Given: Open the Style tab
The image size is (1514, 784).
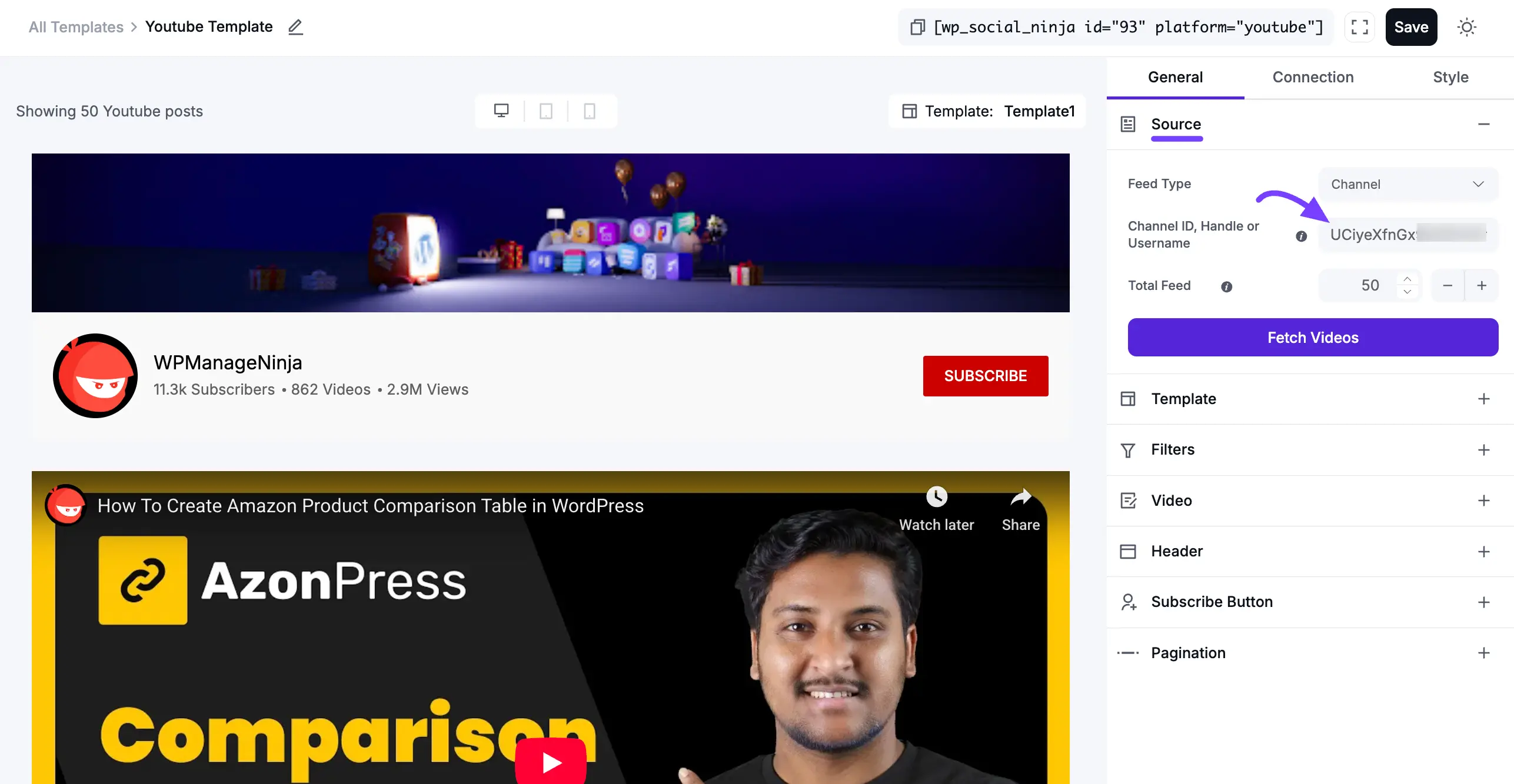Looking at the screenshot, I should [1450, 77].
